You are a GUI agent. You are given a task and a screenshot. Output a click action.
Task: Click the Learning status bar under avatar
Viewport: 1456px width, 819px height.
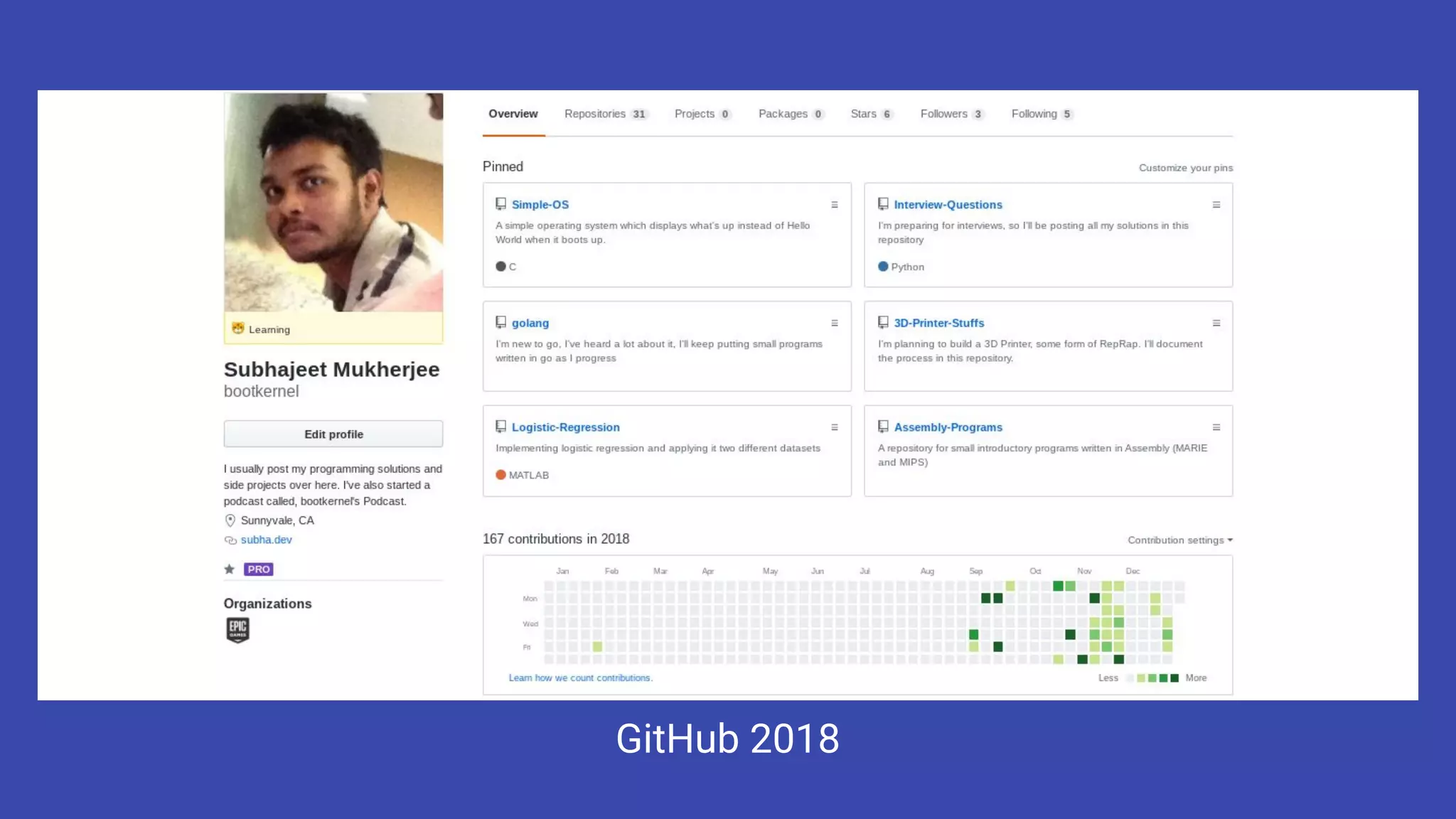[333, 328]
